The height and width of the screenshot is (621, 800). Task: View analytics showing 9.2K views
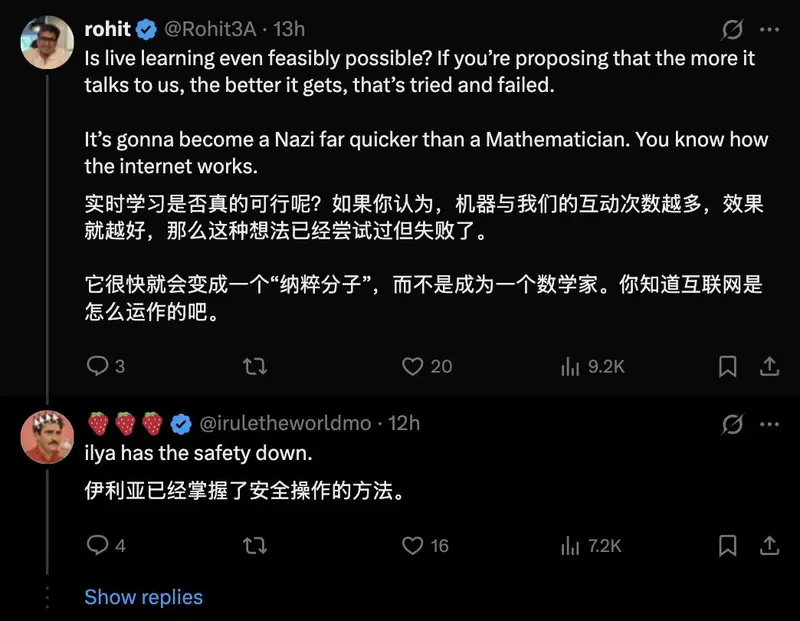592,366
